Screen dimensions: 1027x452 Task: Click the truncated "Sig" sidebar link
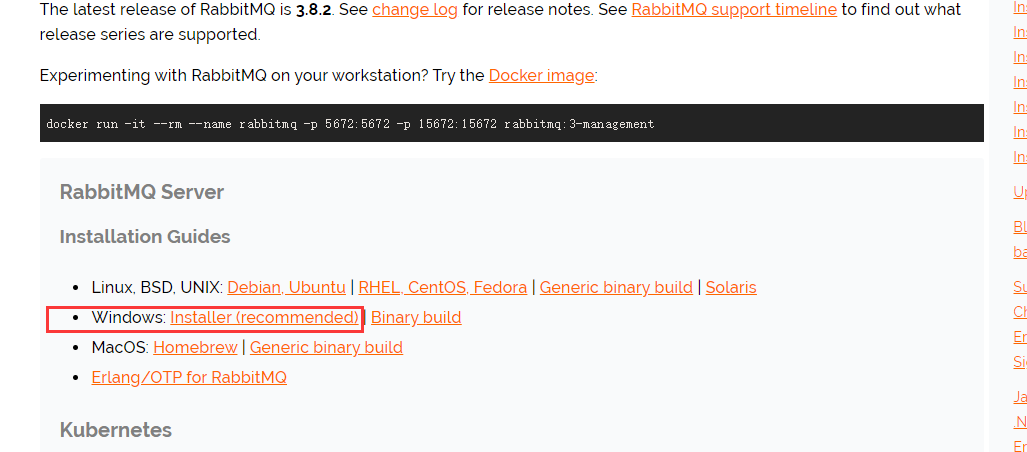click(1020, 362)
